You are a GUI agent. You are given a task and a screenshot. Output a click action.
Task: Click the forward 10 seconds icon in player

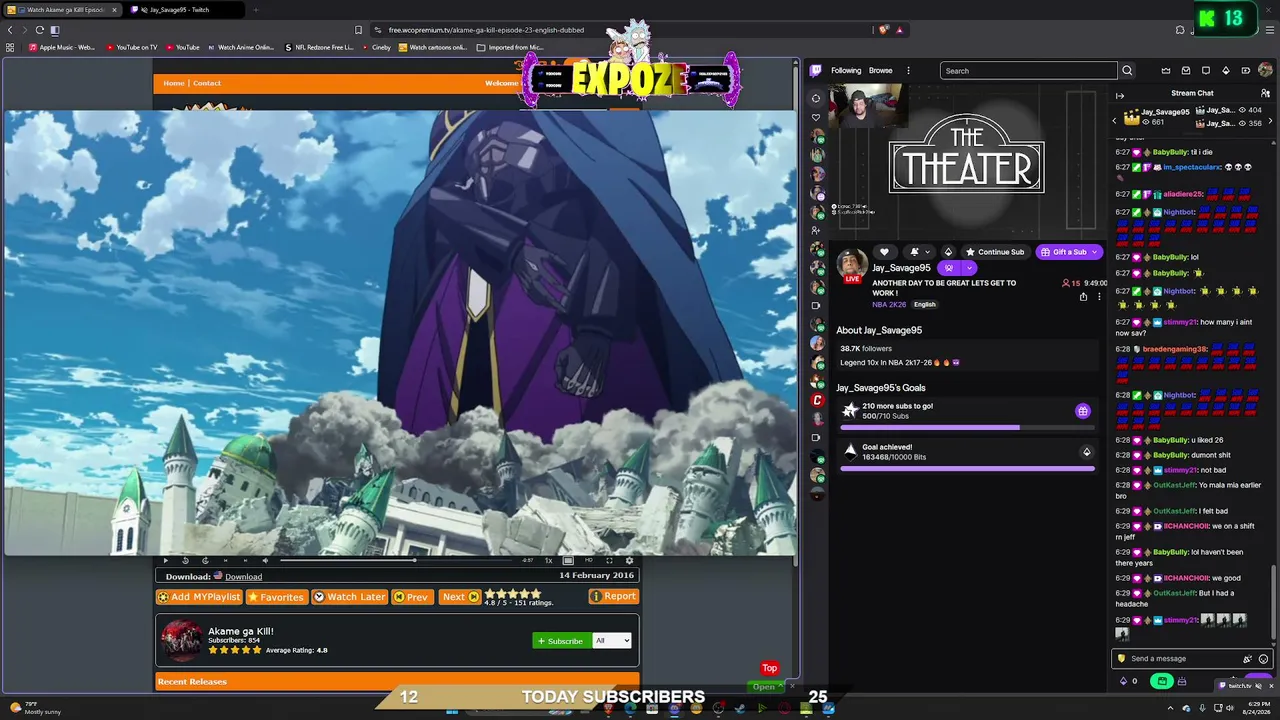tap(205, 560)
